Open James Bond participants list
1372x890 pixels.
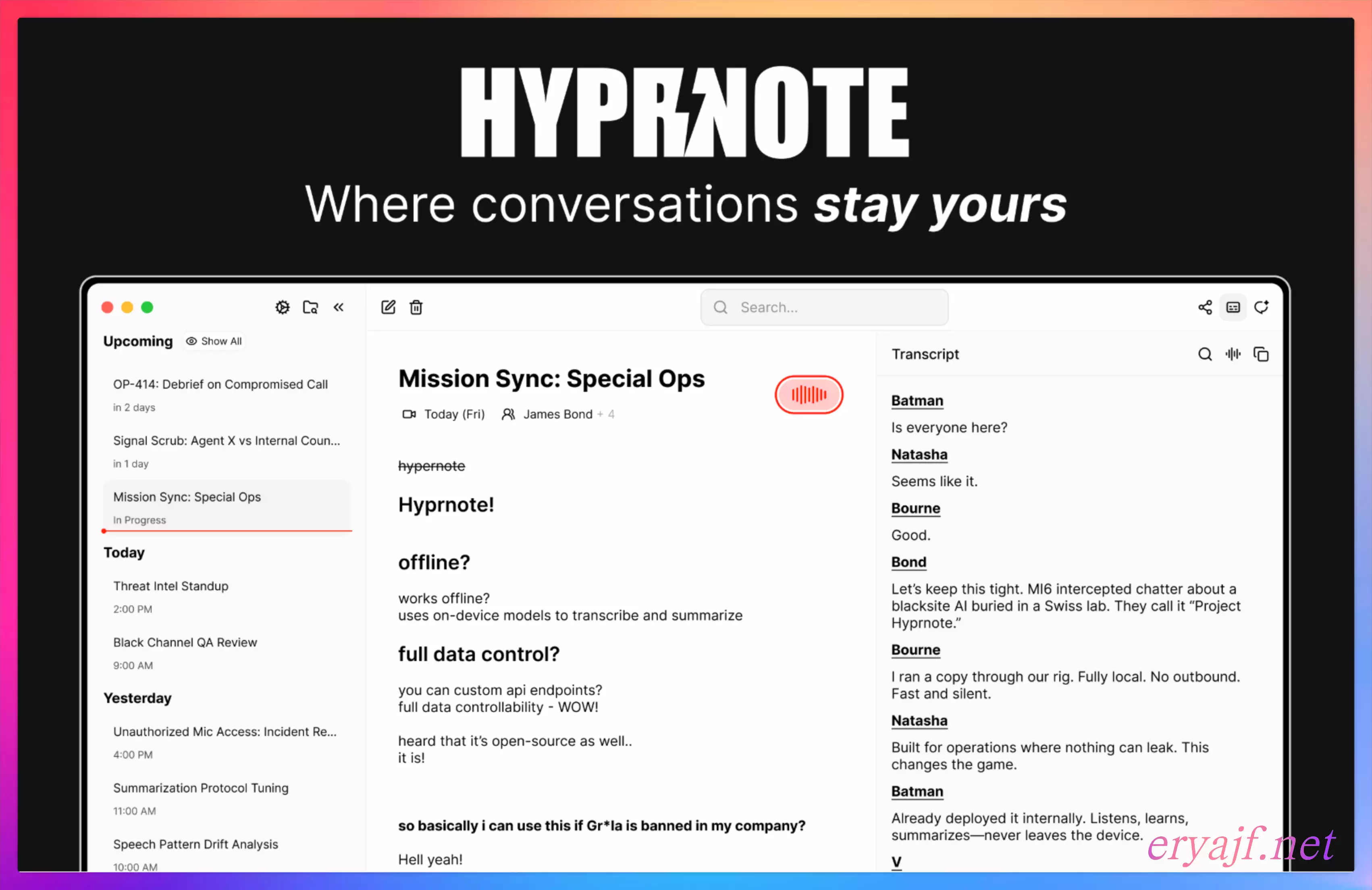click(557, 414)
